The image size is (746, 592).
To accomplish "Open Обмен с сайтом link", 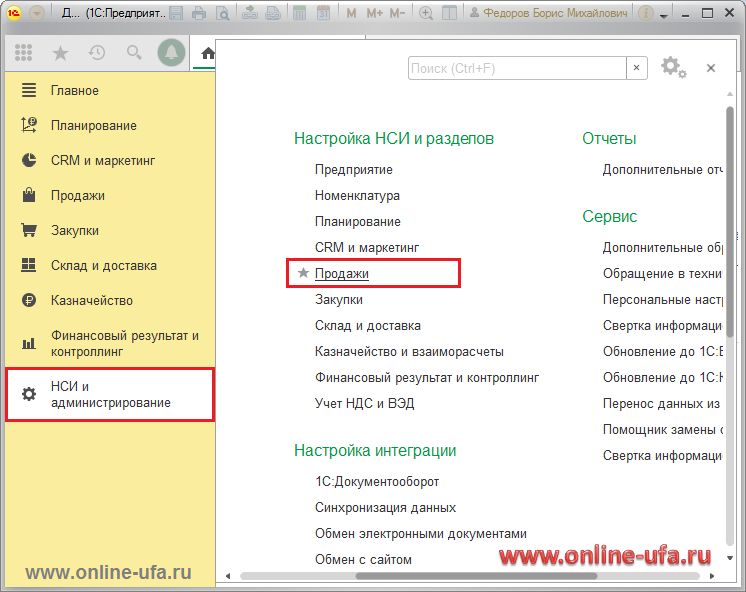I will [x=363, y=560].
